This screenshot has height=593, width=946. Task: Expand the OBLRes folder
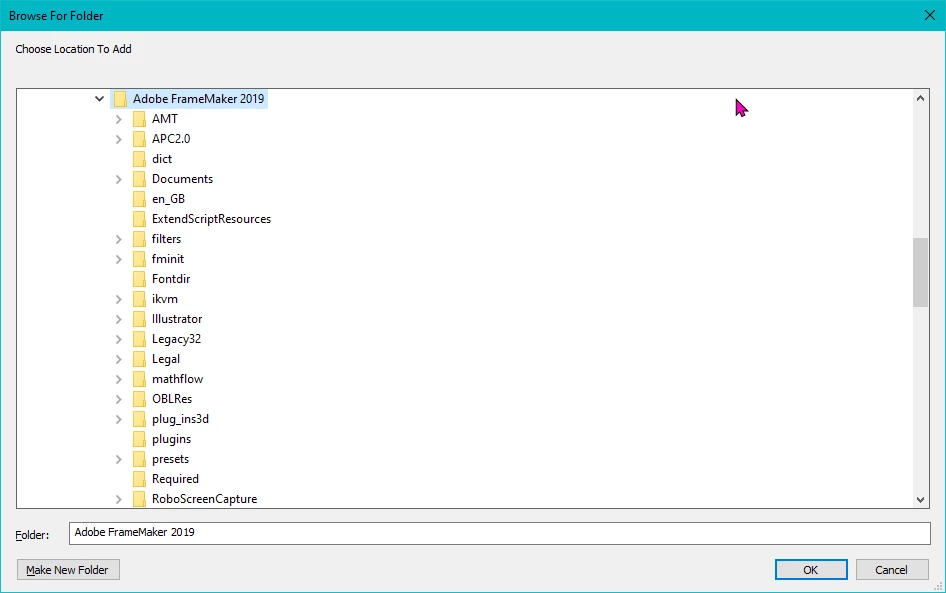coord(119,399)
